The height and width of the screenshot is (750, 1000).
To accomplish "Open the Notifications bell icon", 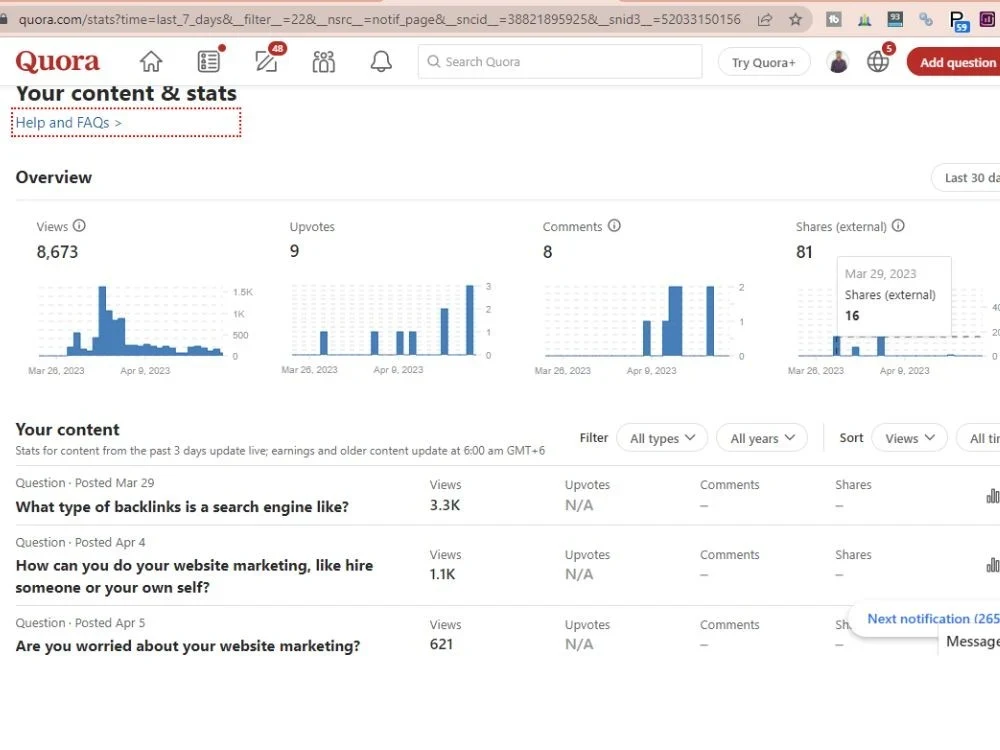I will (x=381, y=62).
